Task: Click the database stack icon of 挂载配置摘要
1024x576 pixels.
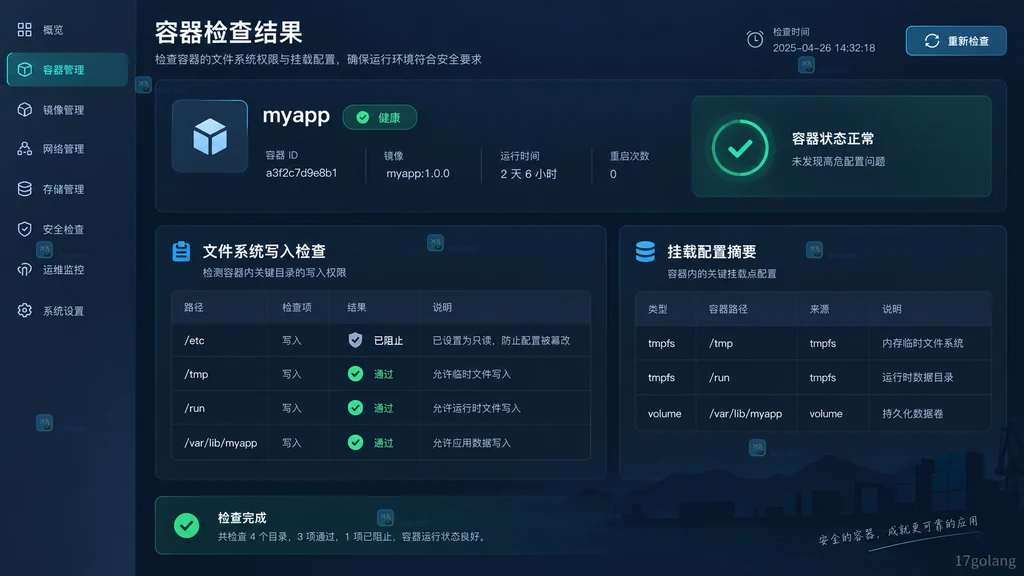Action: pos(645,251)
